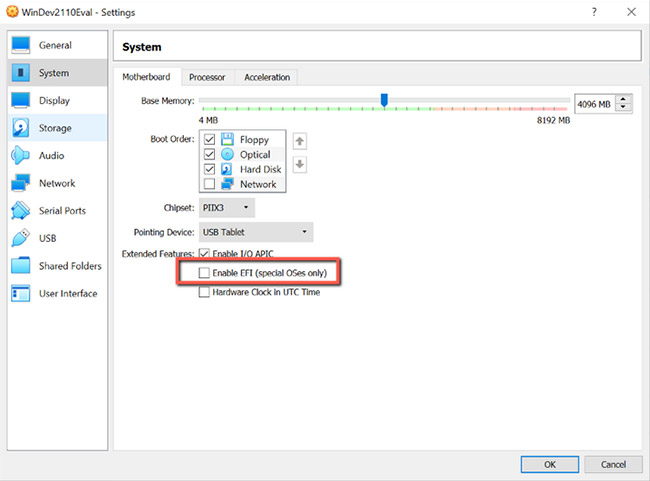Screen dimensions: 650x481
Task: Increase base memory with up stepper
Action: (623, 100)
